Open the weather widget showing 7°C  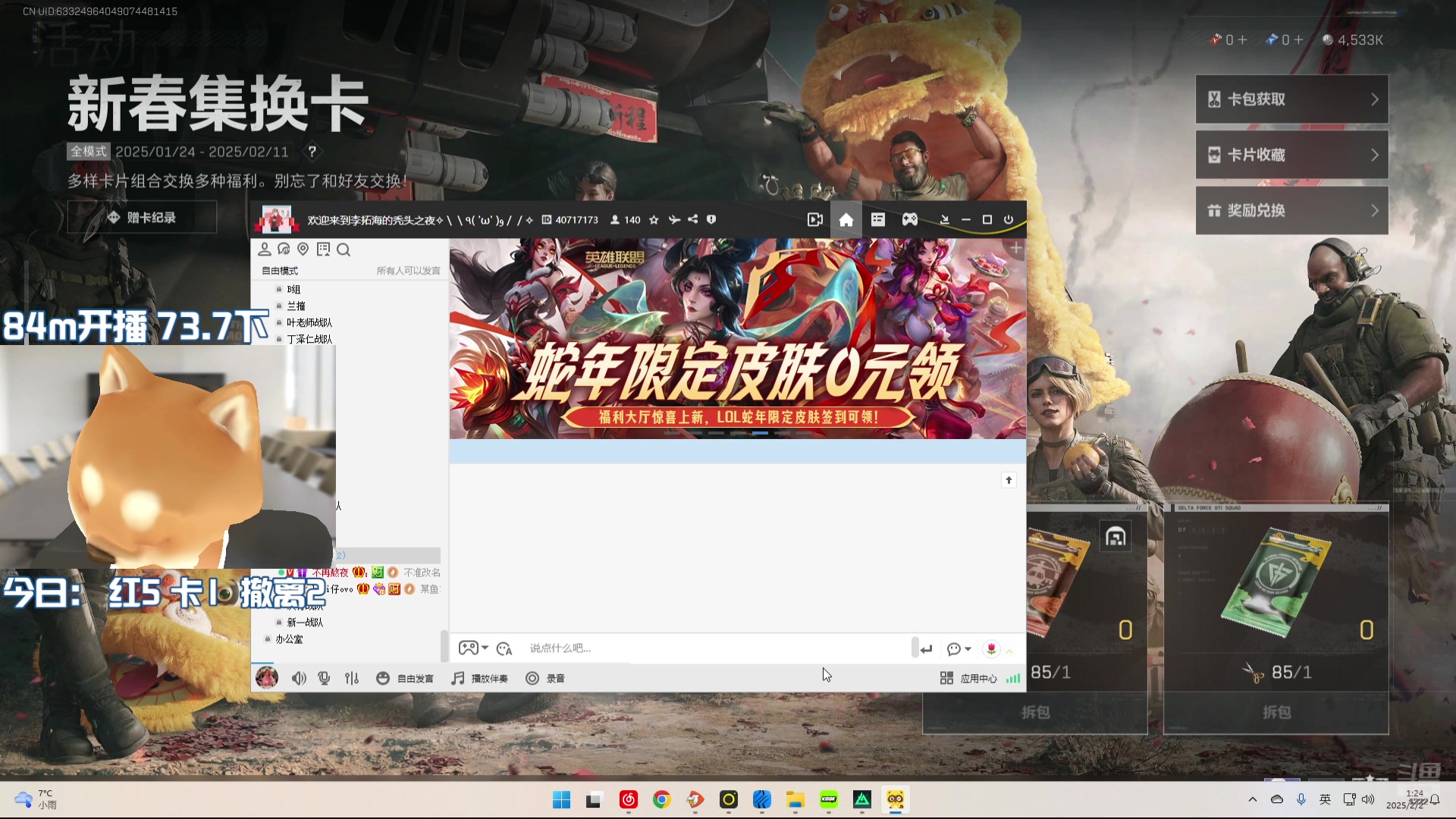(x=36, y=799)
